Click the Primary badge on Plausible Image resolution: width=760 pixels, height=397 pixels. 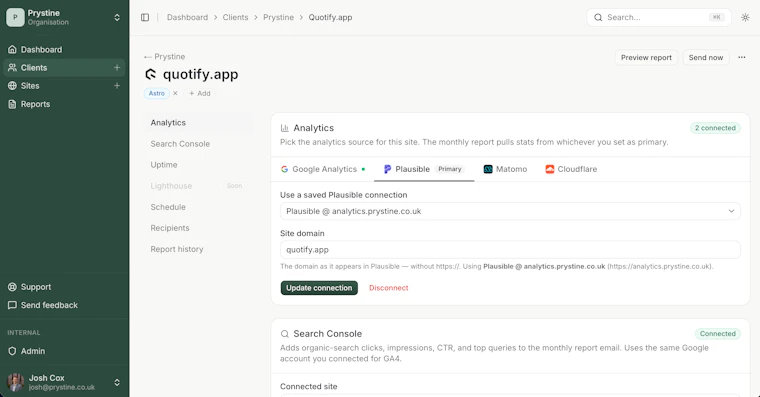(450, 169)
